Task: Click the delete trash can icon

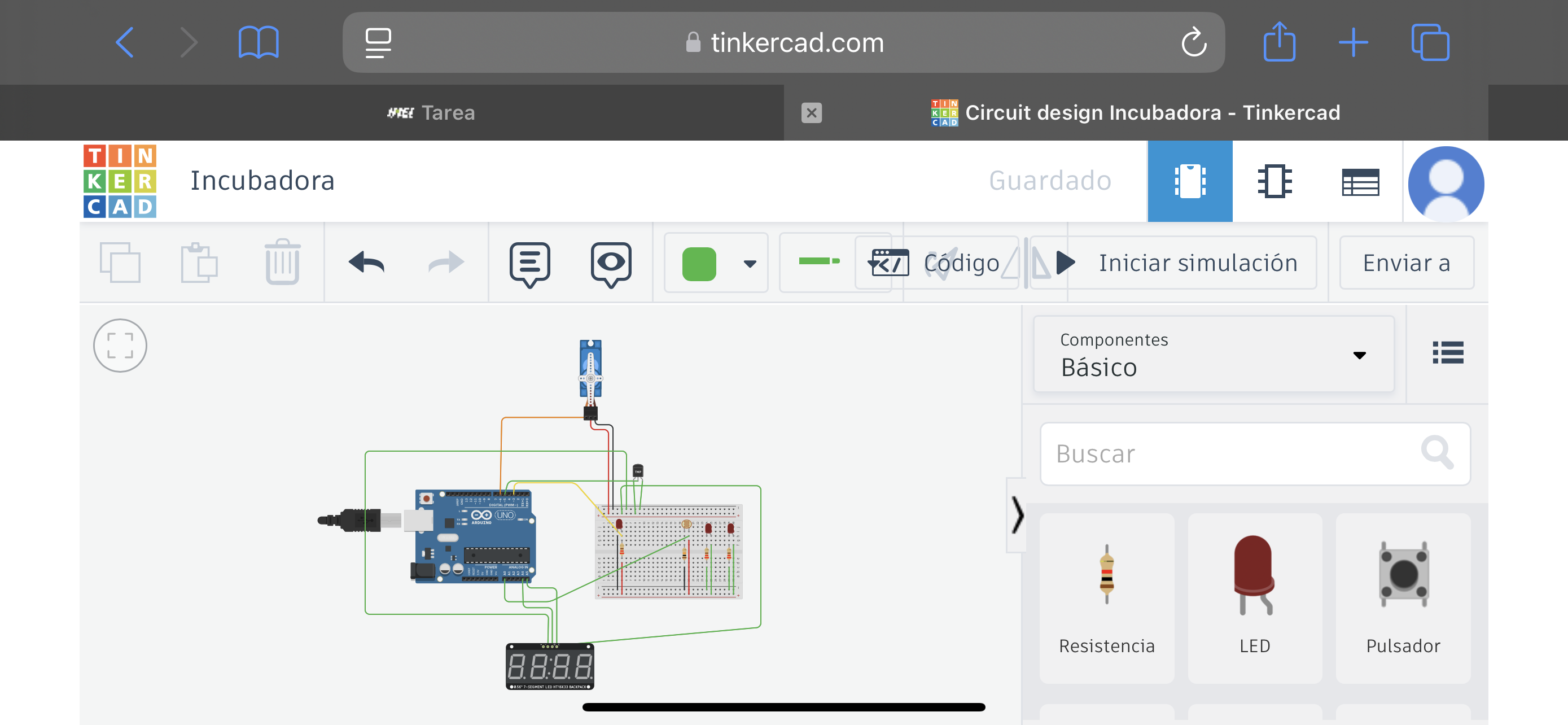Action: point(282,263)
